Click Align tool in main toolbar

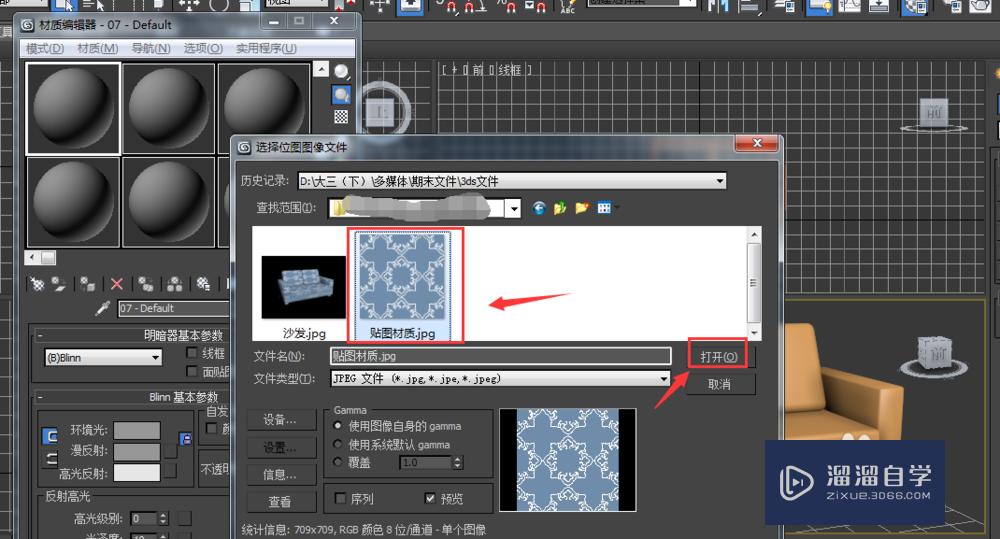749,6
